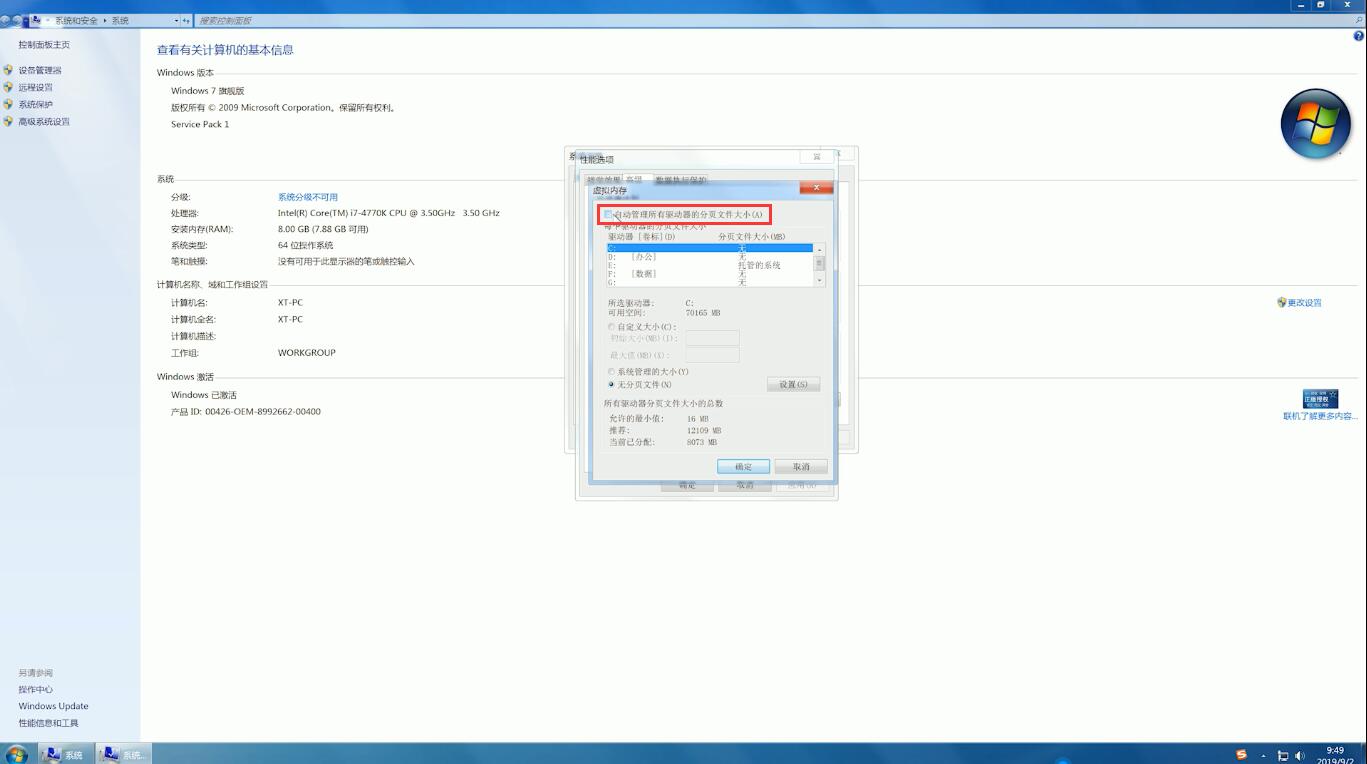1367x764 pixels.
Task: Confirm virtual memory dialog with 确定
Action: 743,467
